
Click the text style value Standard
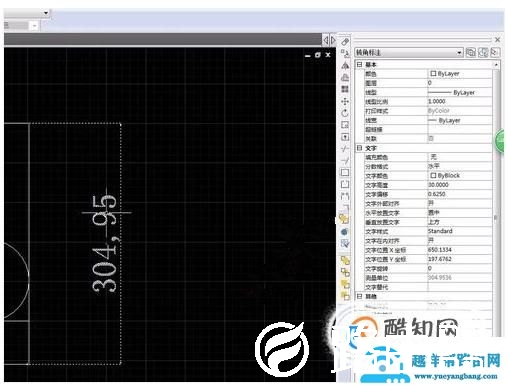point(440,231)
